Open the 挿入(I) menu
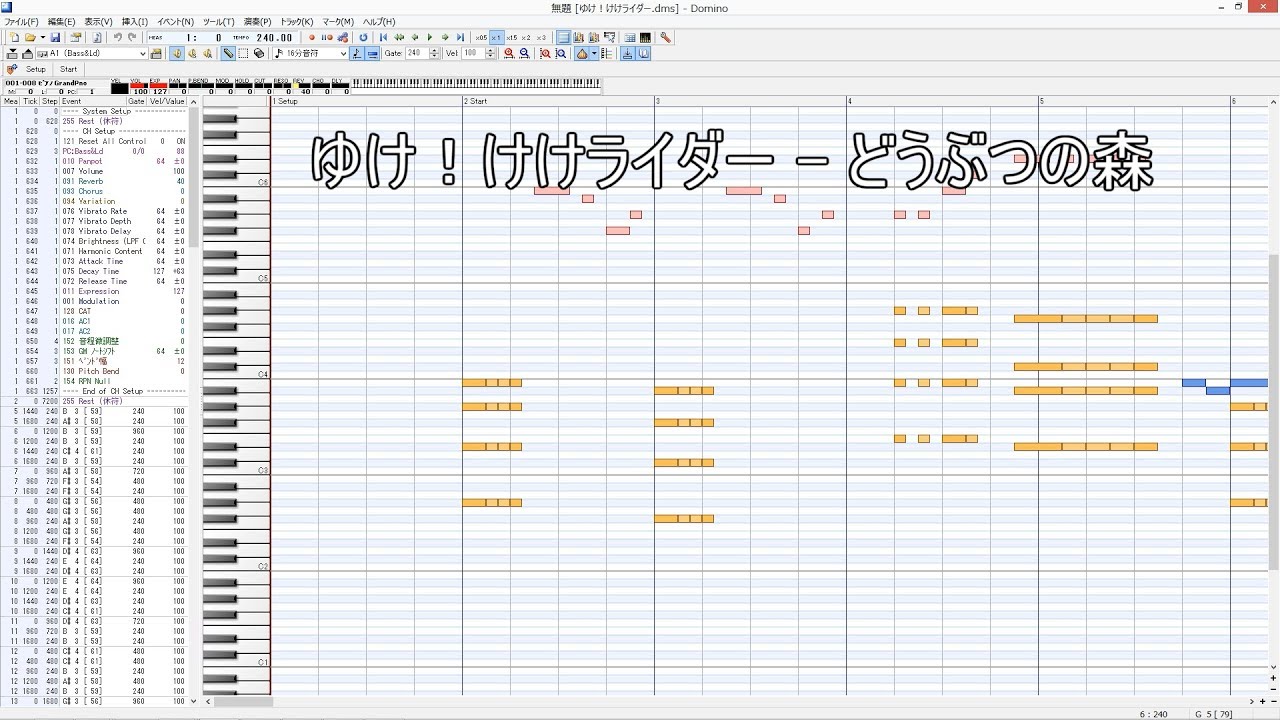The height and width of the screenshot is (720, 1280). point(134,22)
